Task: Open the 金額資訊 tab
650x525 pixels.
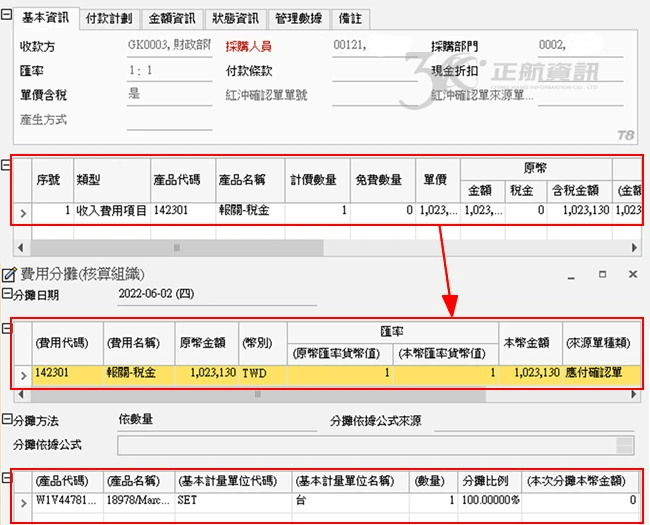Action: [x=172, y=19]
